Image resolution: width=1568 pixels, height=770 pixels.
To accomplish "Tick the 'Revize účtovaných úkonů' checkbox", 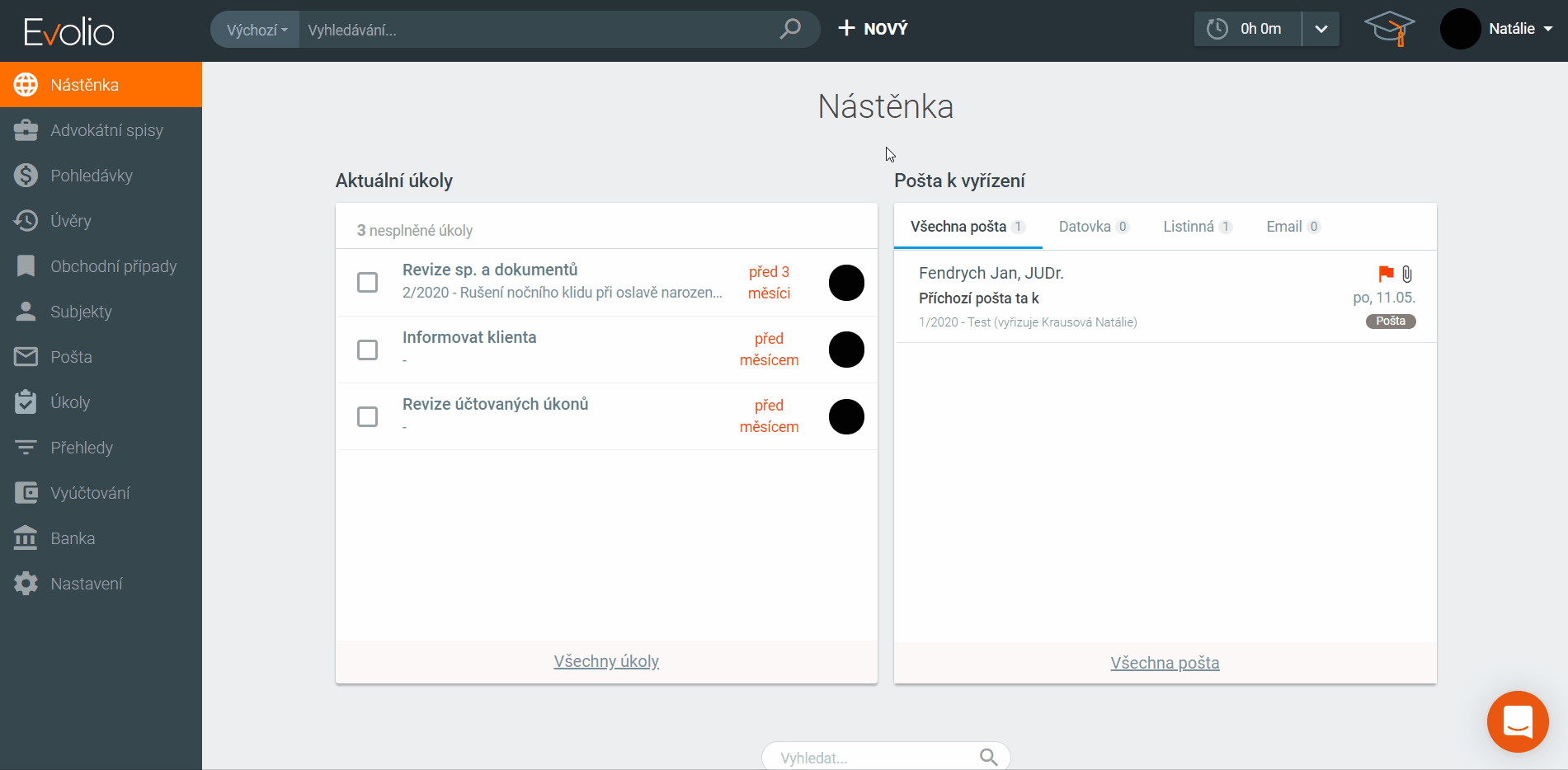I will click(x=367, y=416).
